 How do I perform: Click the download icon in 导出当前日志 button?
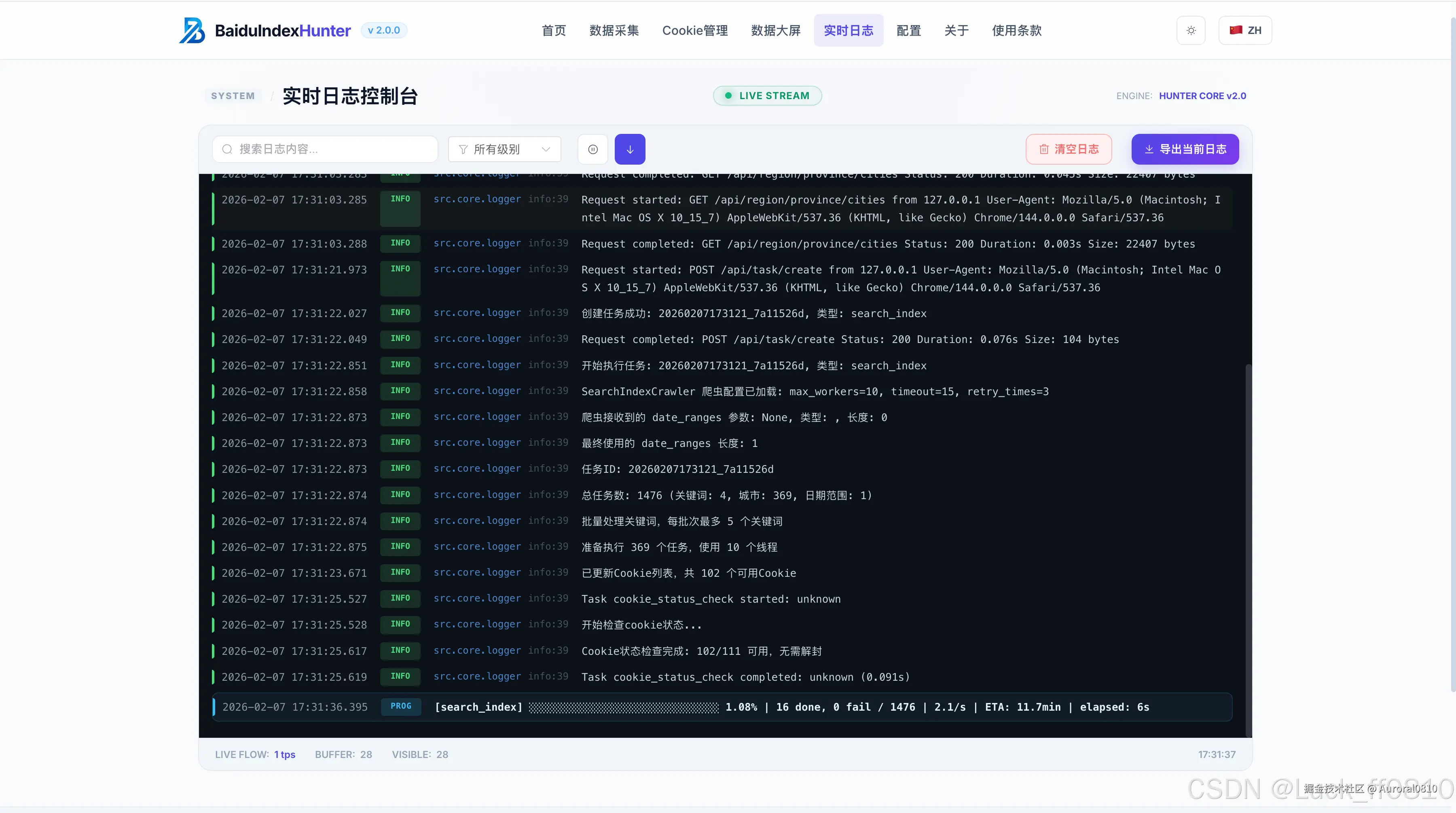click(x=1149, y=149)
